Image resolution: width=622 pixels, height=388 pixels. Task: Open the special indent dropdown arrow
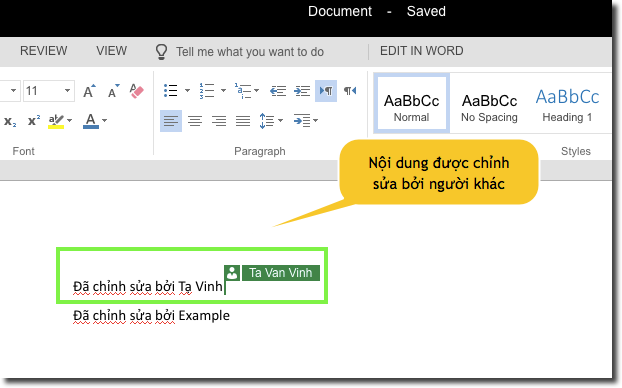316,120
